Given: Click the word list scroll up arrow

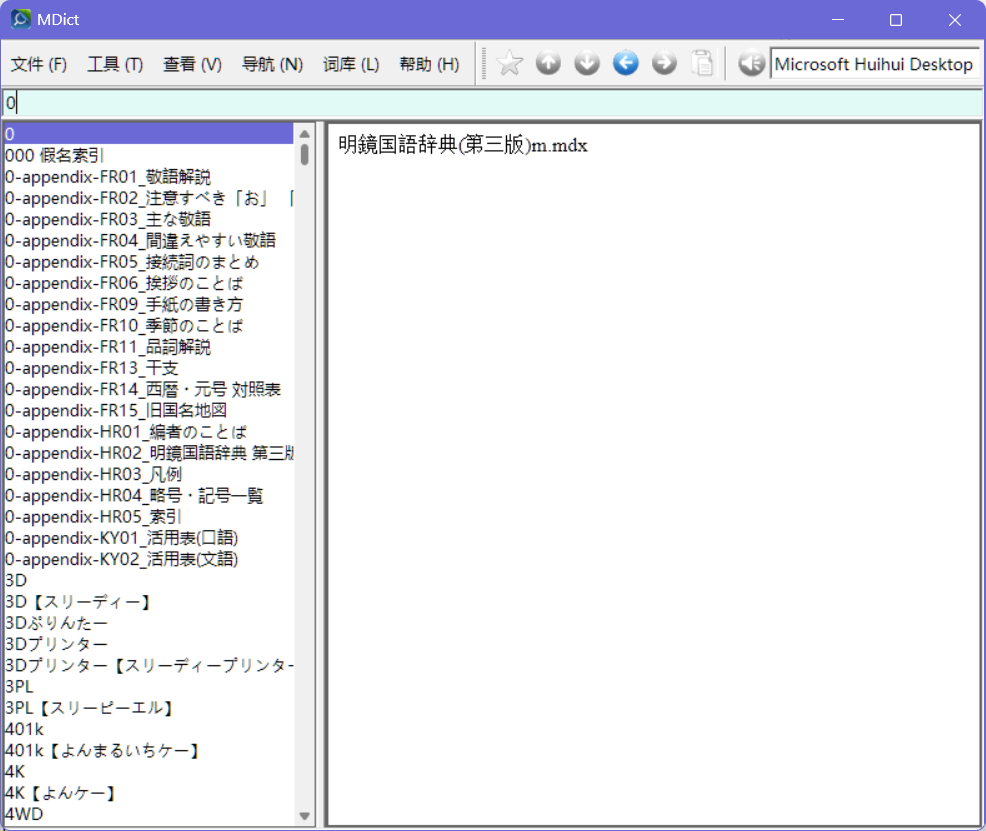Looking at the screenshot, I should pyautogui.click(x=304, y=134).
